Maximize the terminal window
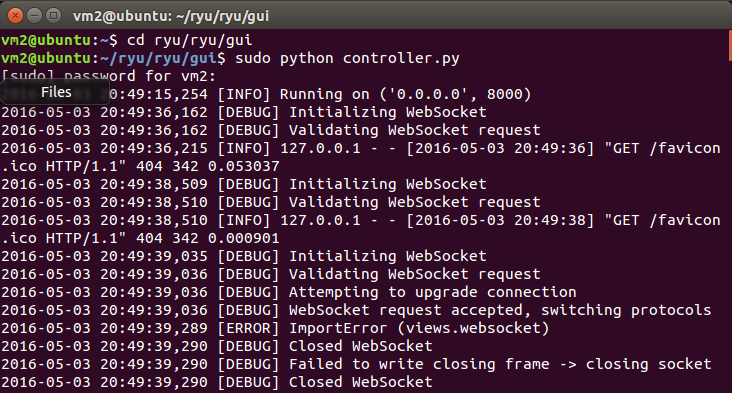The image size is (732, 393). pyautogui.click(x=54, y=16)
